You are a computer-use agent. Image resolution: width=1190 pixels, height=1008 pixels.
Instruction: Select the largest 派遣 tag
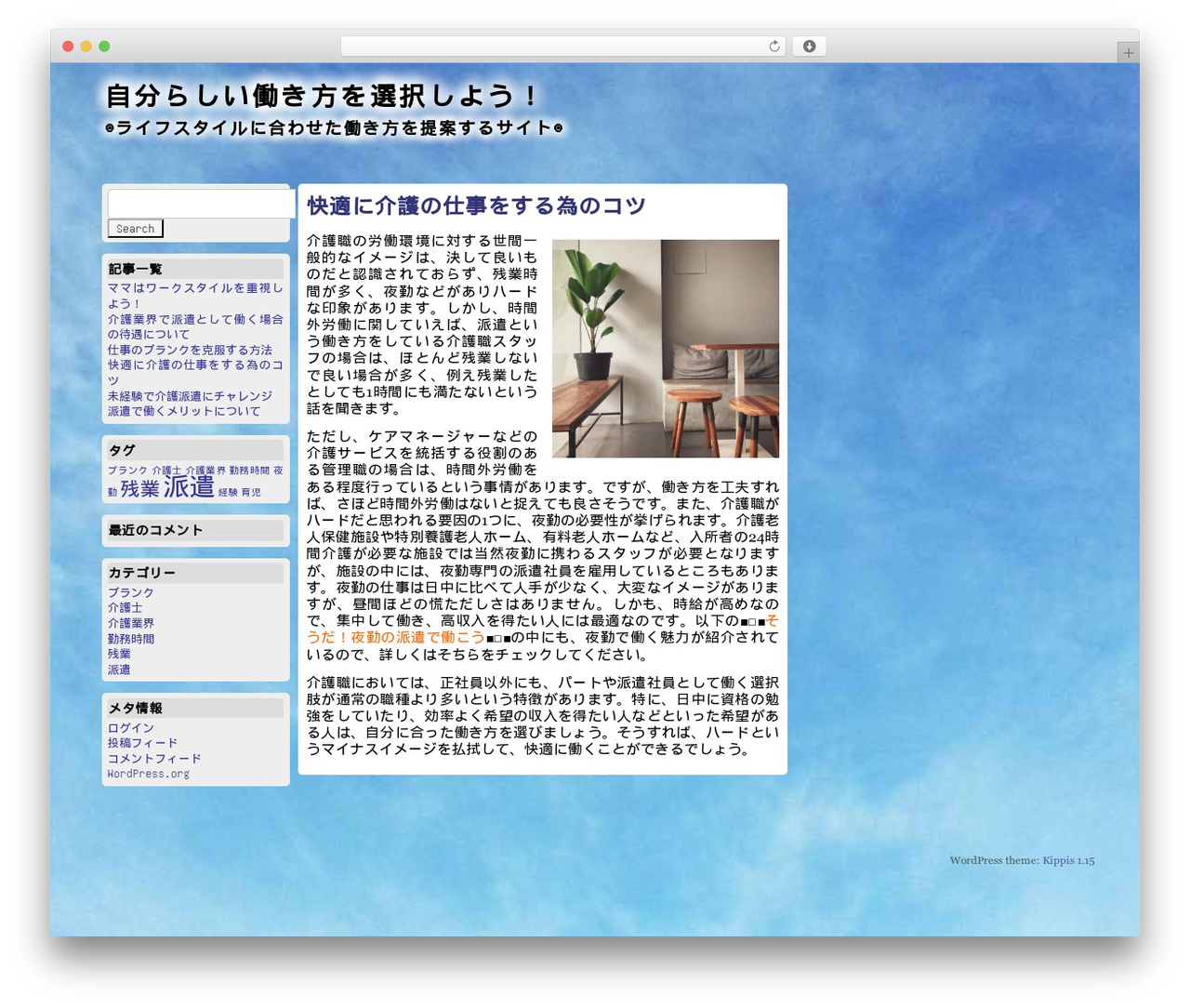(x=189, y=486)
